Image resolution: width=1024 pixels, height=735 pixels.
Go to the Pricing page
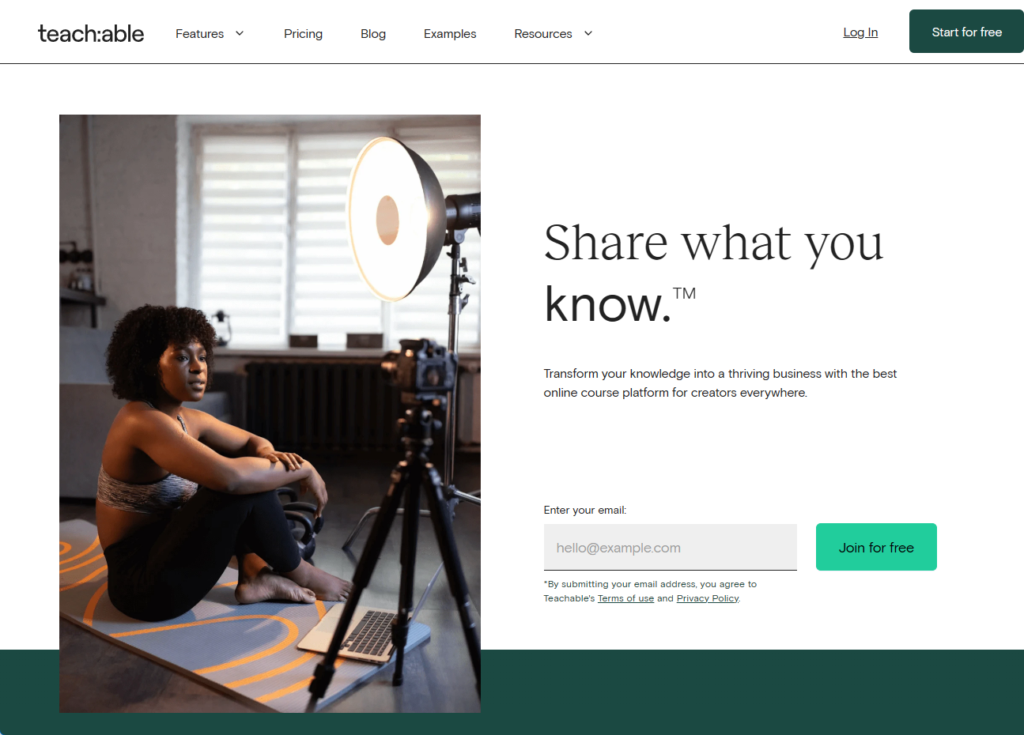(303, 33)
